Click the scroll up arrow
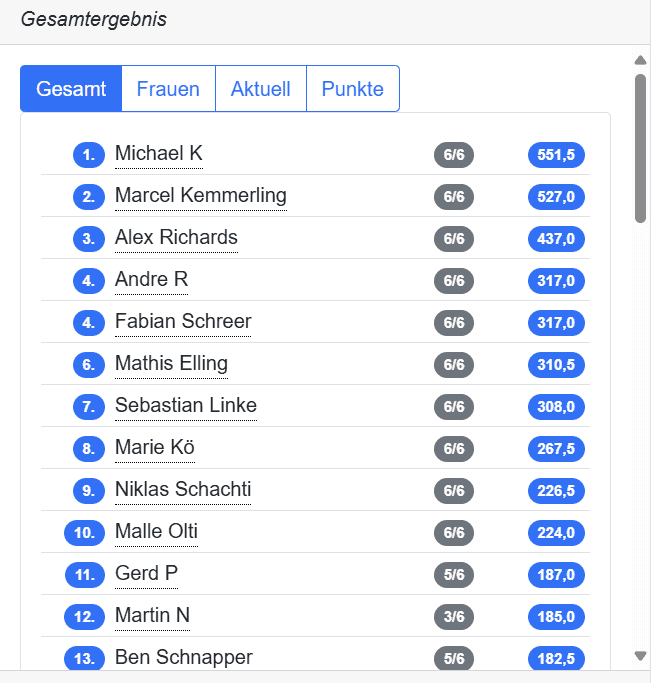 pos(640,60)
